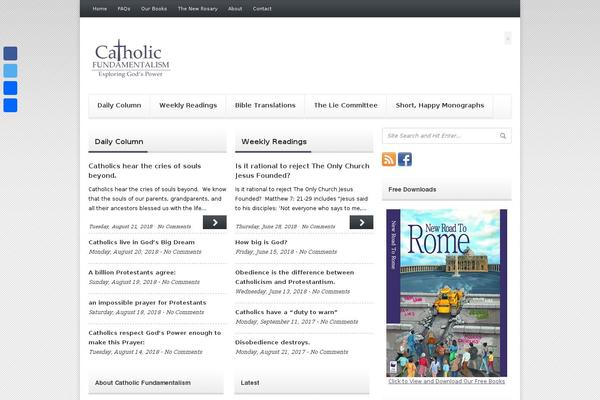This screenshot has height=400, width=600.
Task: Click the small toggle at top-right header
Action: [508, 38]
